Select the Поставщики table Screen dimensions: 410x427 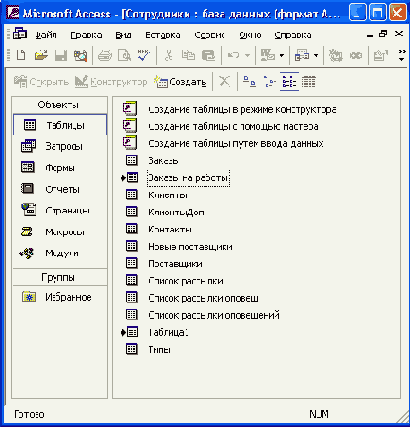[x=175, y=263]
